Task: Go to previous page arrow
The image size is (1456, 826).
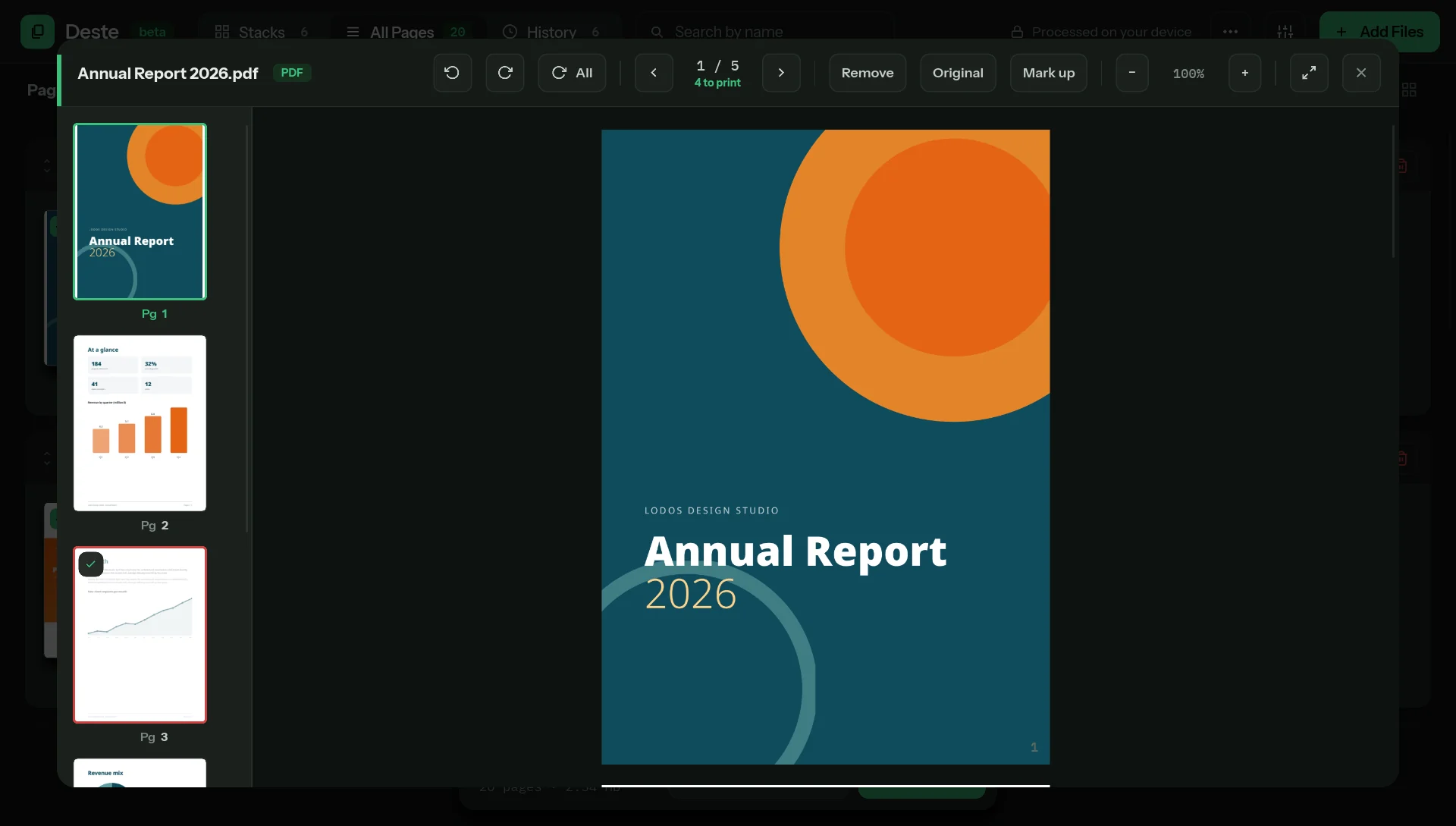Action: 654,73
